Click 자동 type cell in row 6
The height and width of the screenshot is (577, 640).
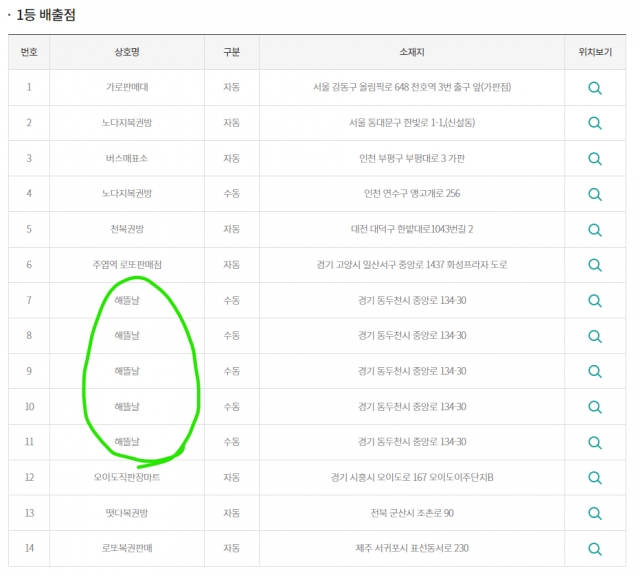231,264
